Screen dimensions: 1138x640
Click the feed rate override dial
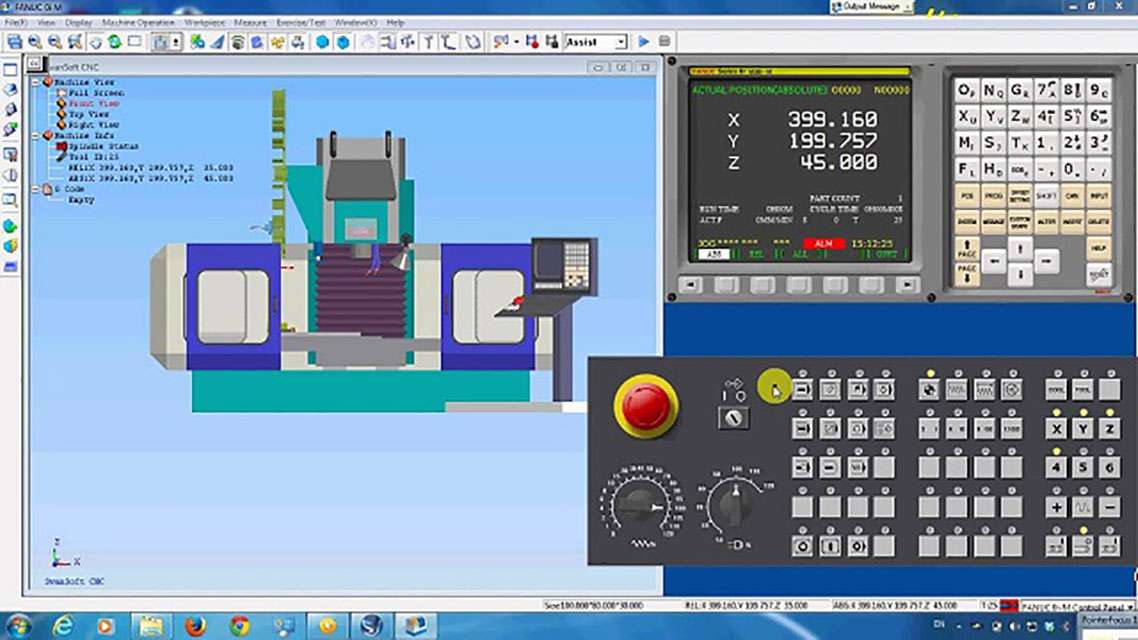642,504
